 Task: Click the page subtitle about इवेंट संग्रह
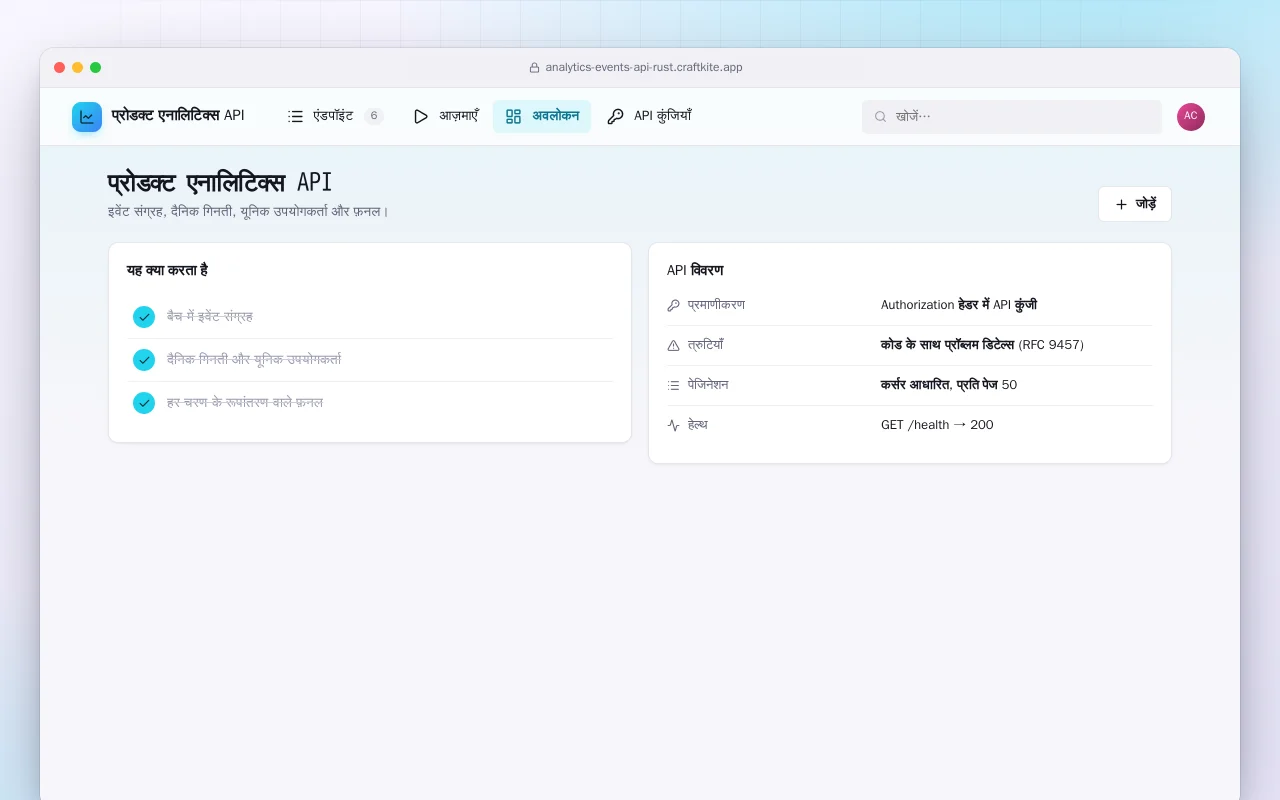[x=248, y=211]
